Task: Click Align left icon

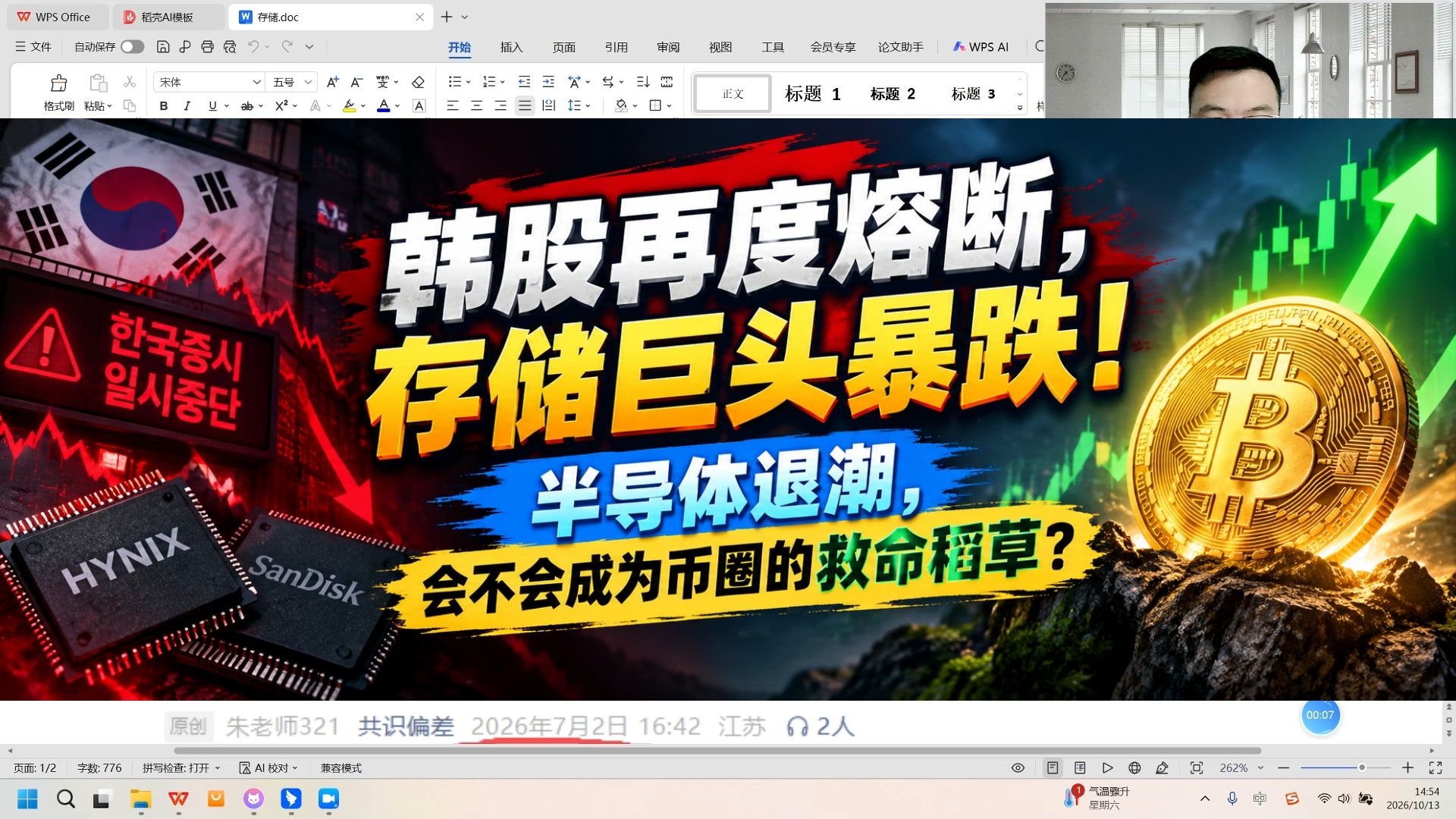Action: 453,105
